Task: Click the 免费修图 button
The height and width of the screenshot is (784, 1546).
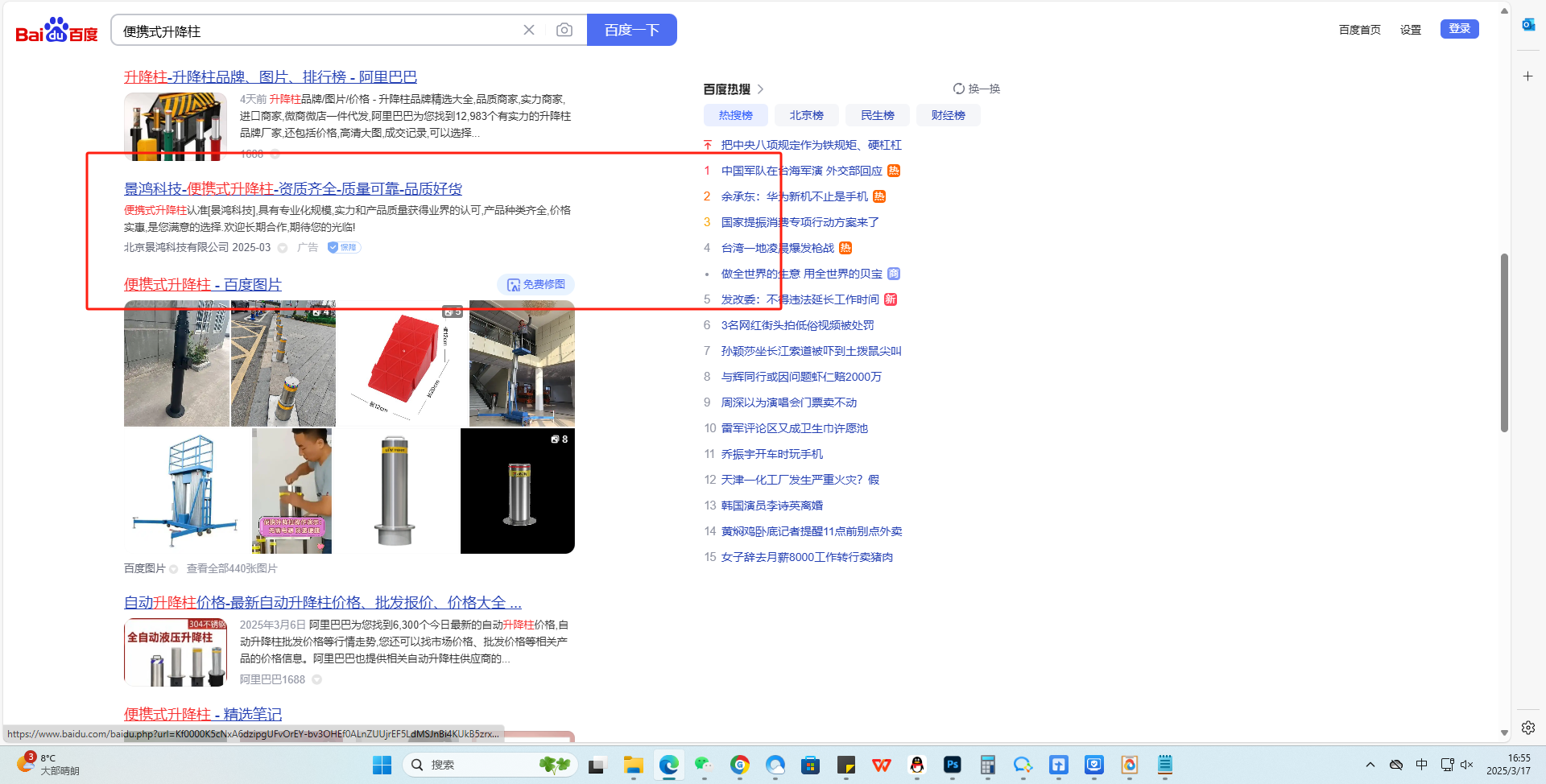Action: point(535,284)
